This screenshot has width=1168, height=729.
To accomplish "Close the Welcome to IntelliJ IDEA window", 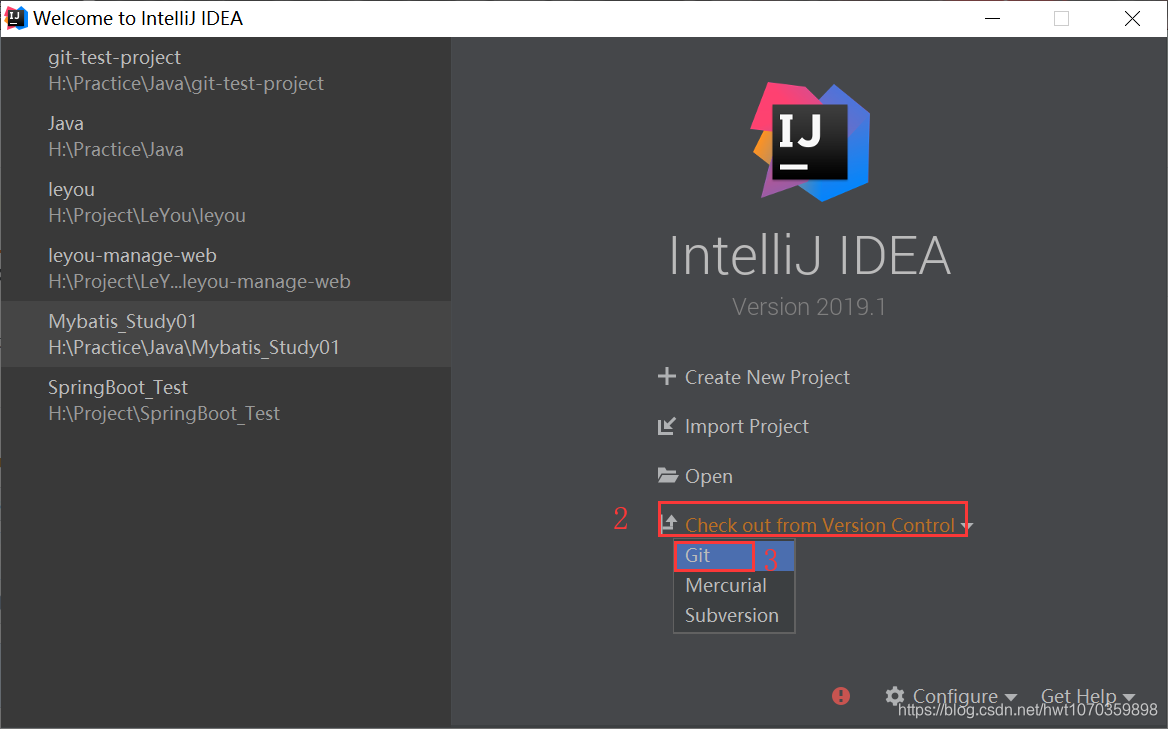I will pyautogui.click(x=1132, y=19).
